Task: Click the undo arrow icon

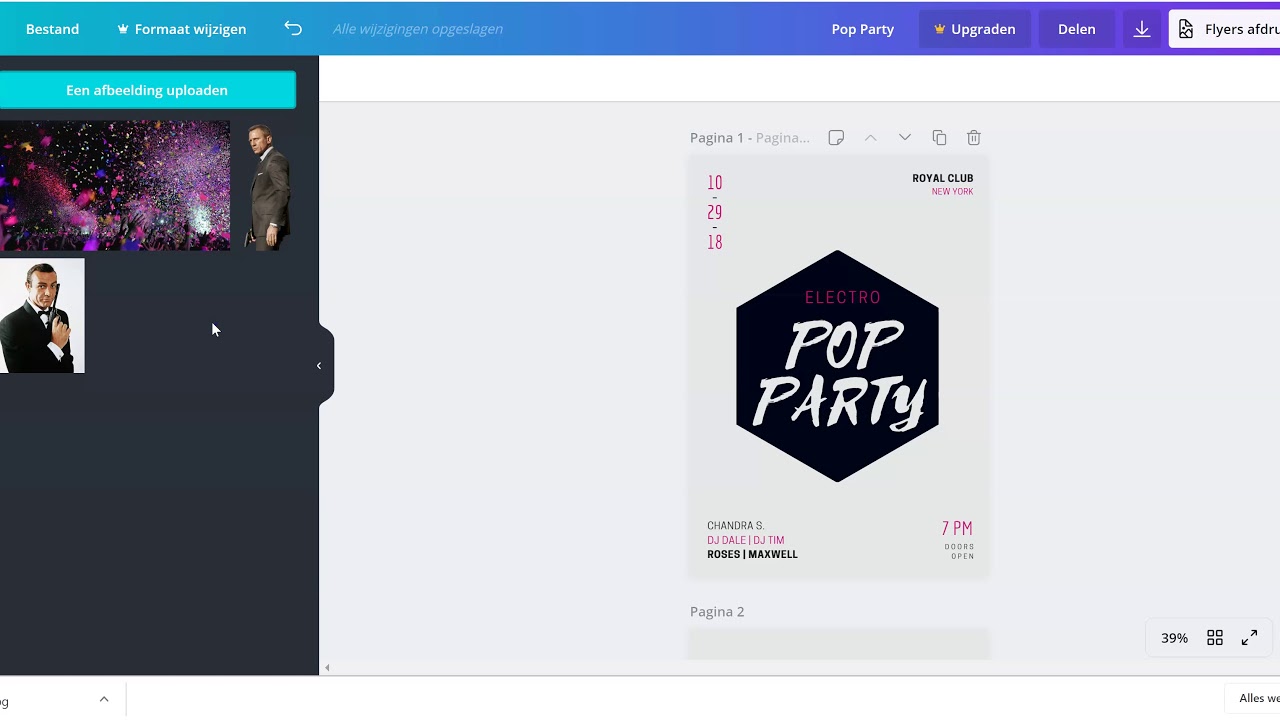Action: coord(293,29)
